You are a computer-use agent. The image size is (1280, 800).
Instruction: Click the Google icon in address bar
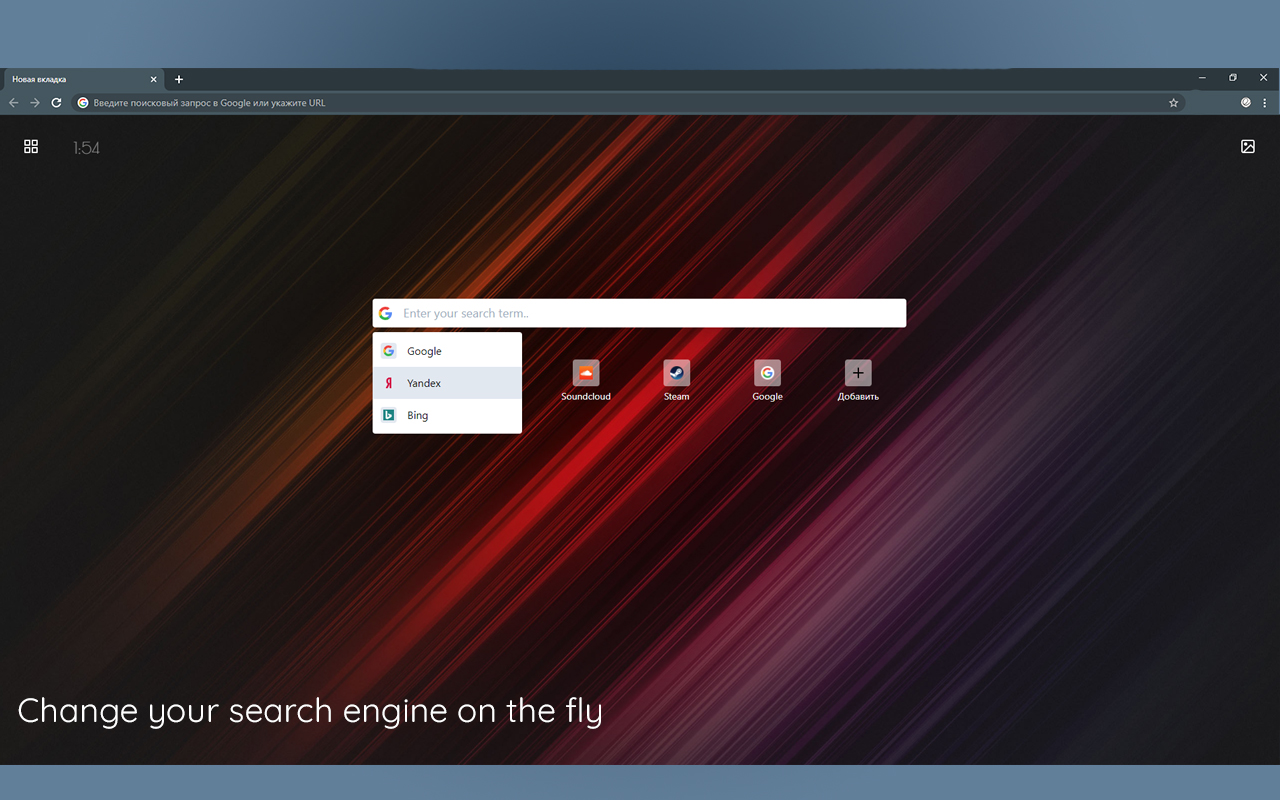pos(83,103)
